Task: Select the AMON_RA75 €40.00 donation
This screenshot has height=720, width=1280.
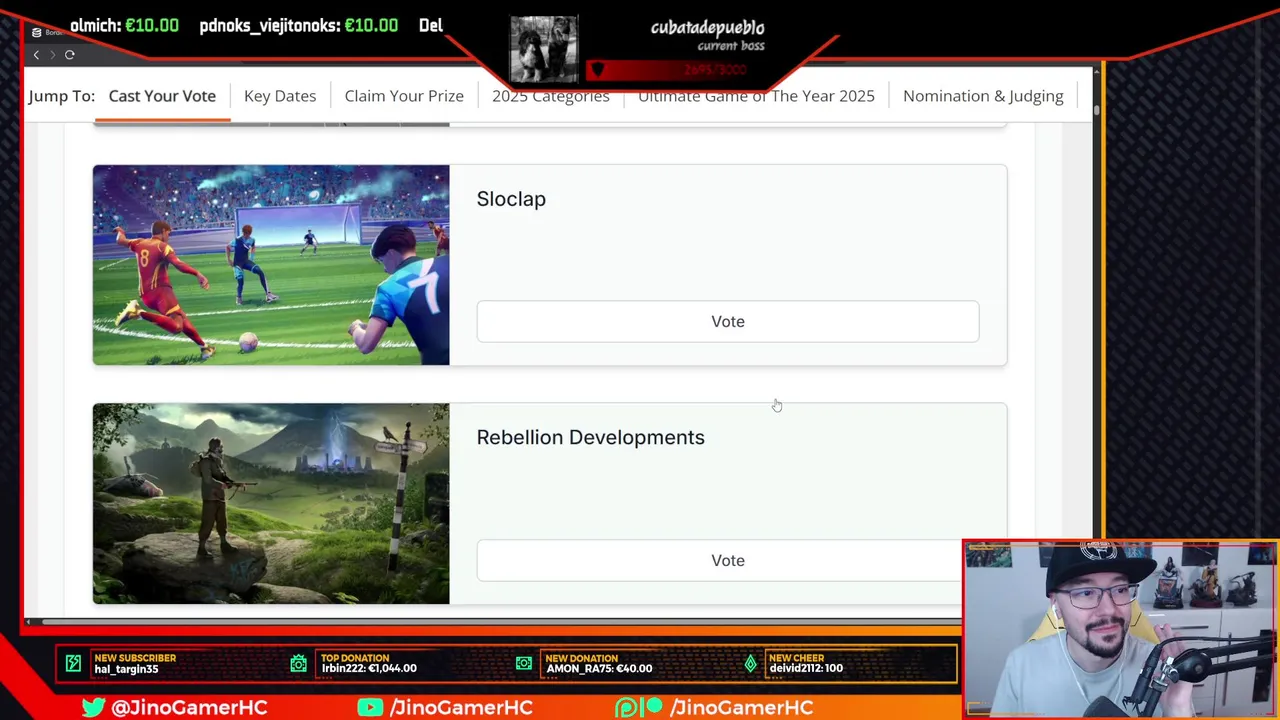Action: pyautogui.click(x=599, y=669)
